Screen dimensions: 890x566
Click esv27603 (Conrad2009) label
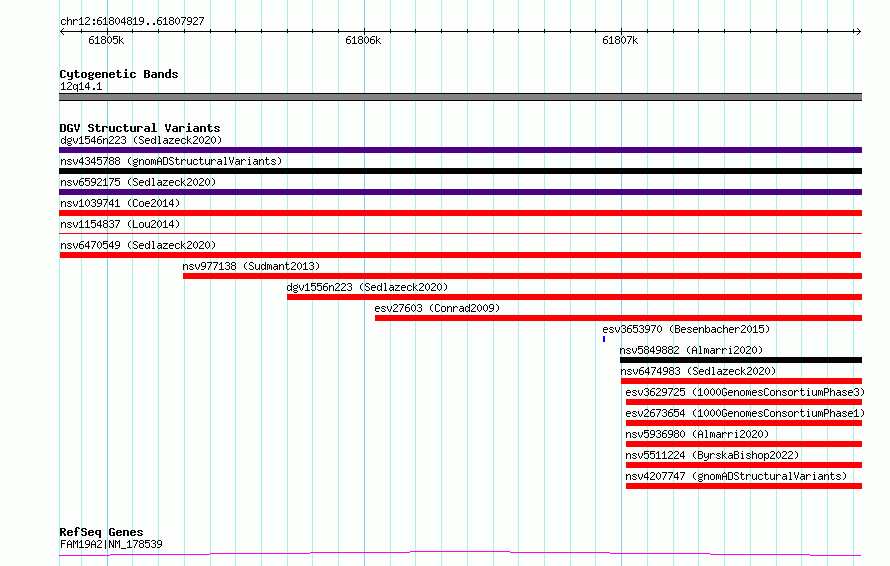[x=437, y=308]
